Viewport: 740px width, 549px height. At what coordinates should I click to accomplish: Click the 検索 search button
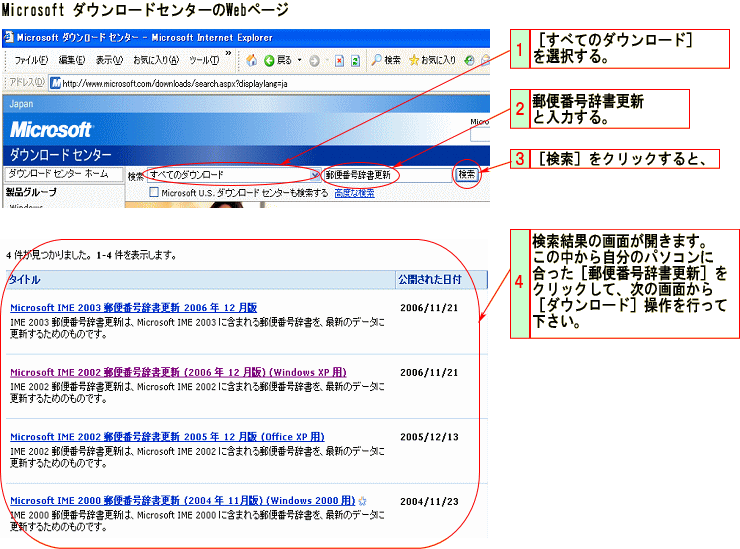[x=467, y=174]
